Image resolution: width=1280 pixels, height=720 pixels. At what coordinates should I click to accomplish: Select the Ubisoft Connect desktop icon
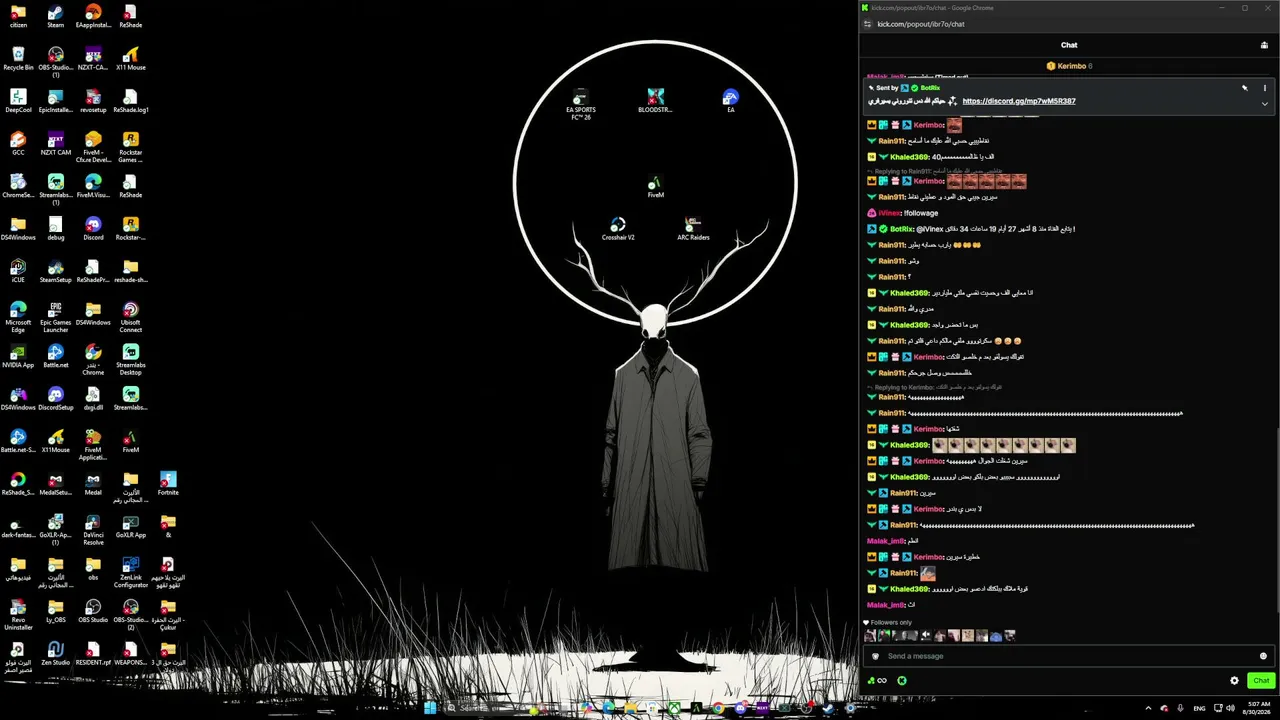coord(130,318)
